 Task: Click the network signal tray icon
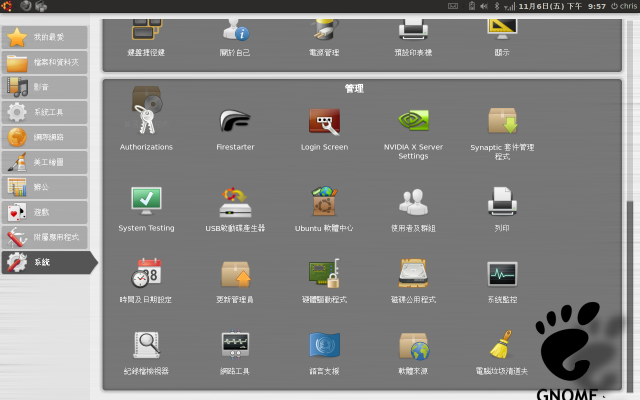[509, 7]
